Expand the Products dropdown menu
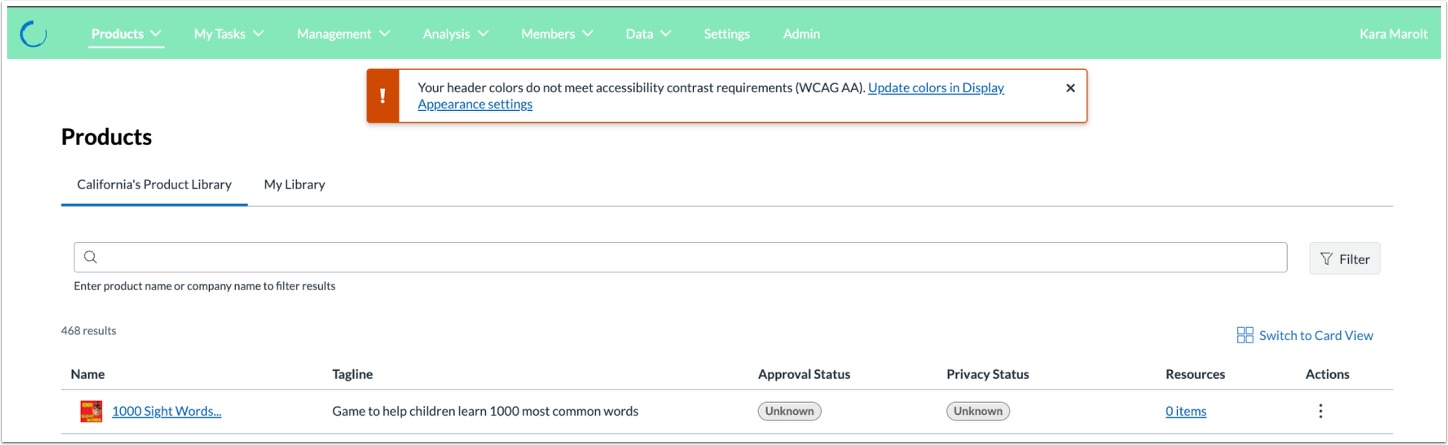 [126, 34]
